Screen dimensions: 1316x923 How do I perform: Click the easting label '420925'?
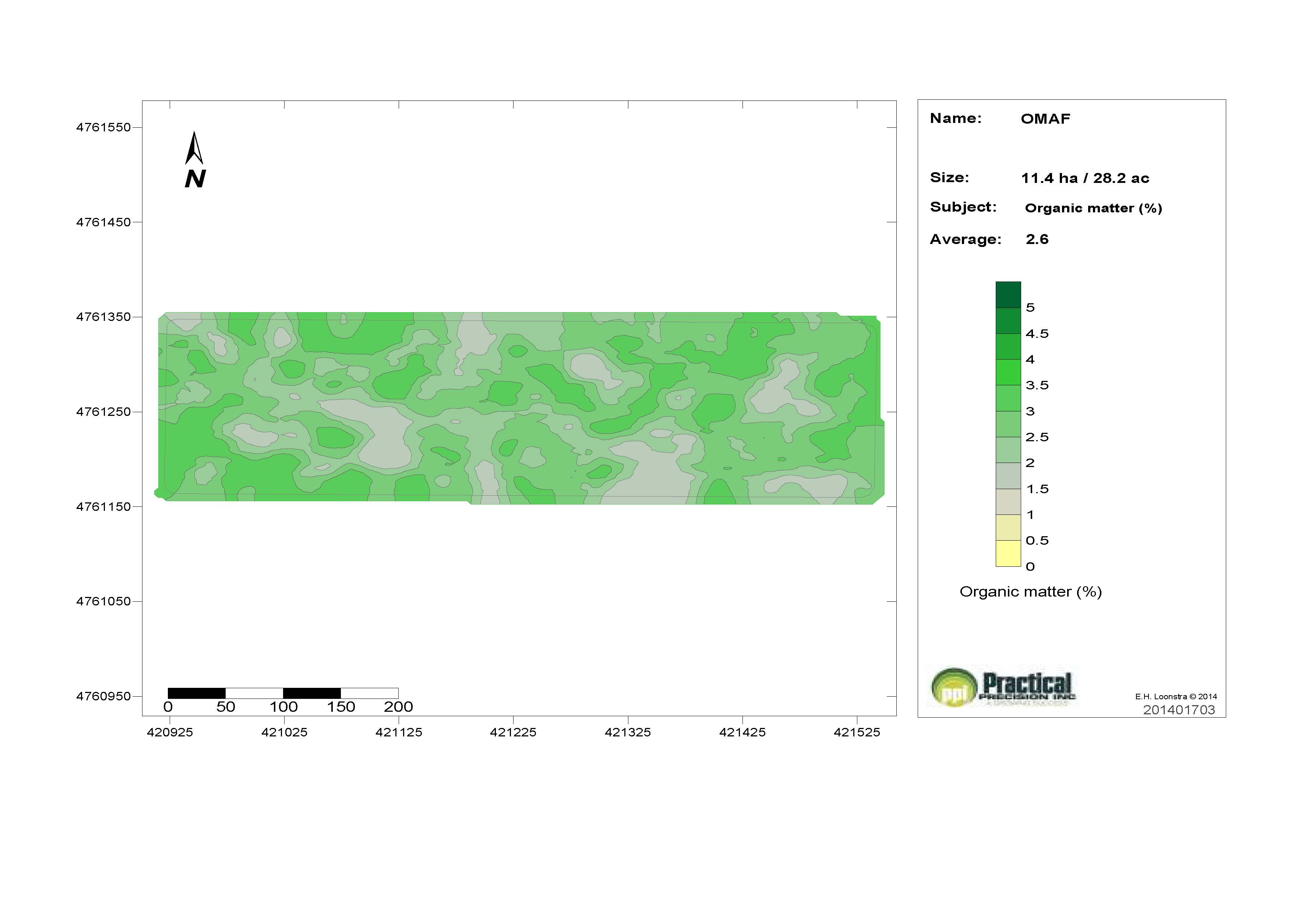[170, 732]
